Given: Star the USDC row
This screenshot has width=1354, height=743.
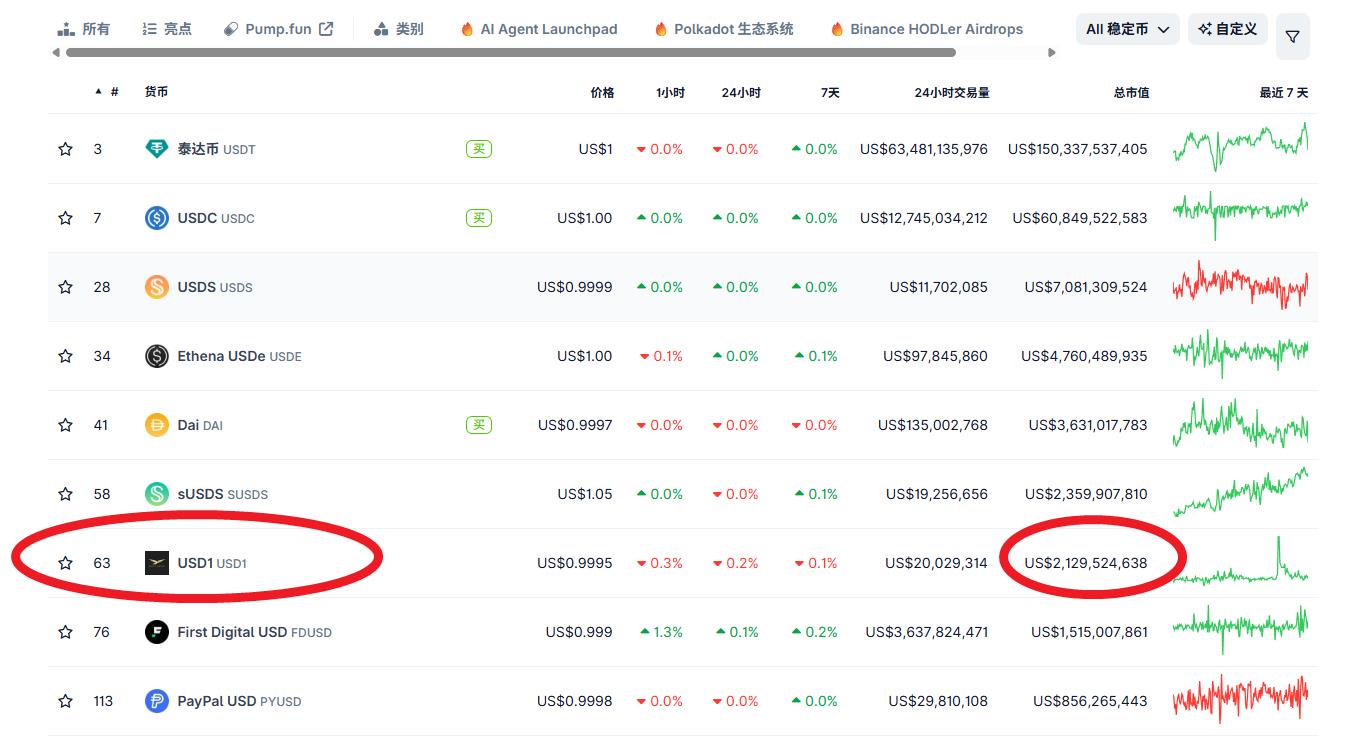Looking at the screenshot, I should click(x=65, y=218).
